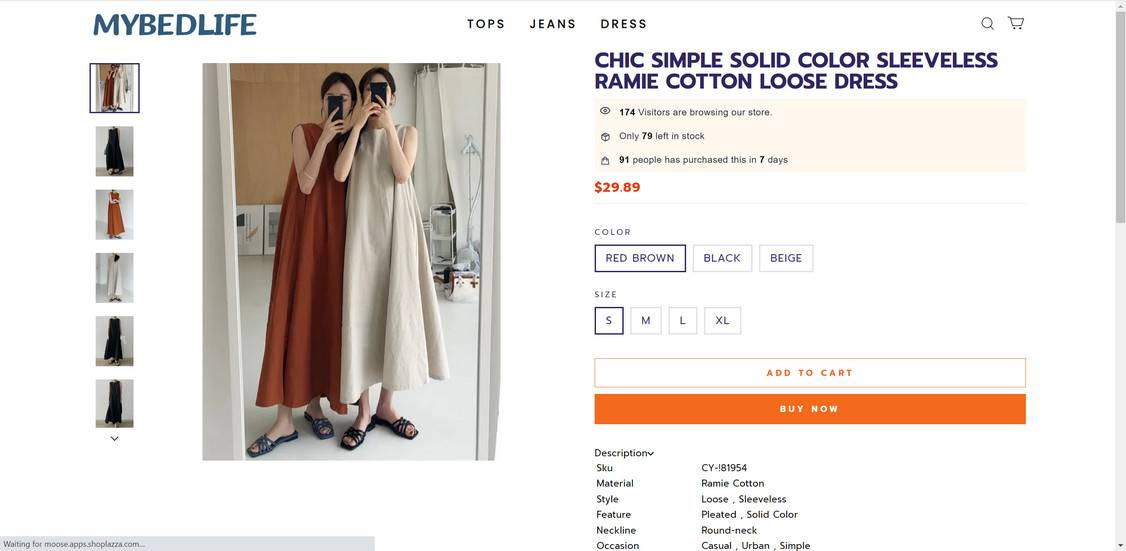This screenshot has width=1126, height=551.
Task: Click the box icon beside stock count
Action: tap(605, 136)
